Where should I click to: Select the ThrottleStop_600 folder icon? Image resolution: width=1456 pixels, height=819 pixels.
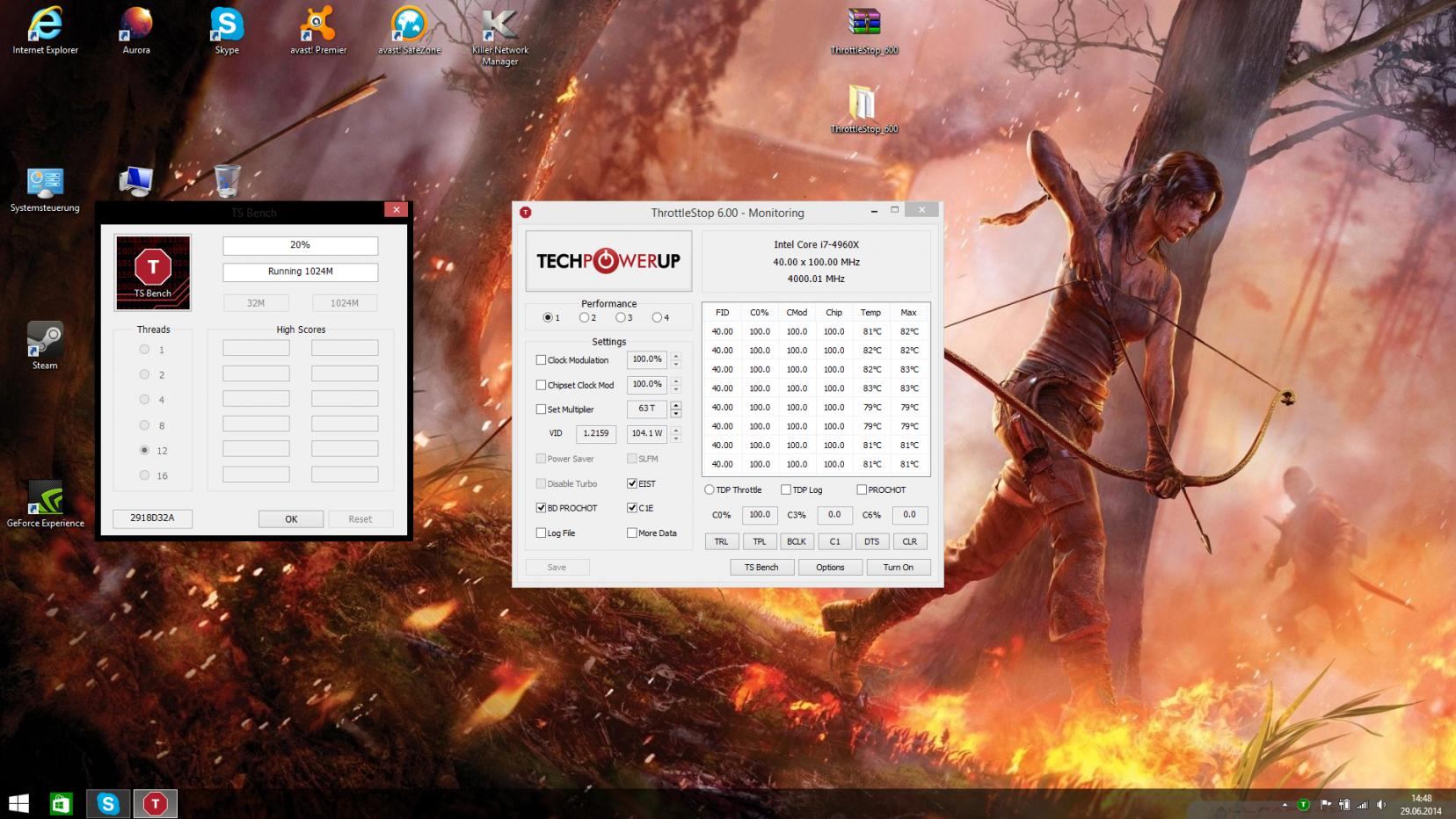864,109
